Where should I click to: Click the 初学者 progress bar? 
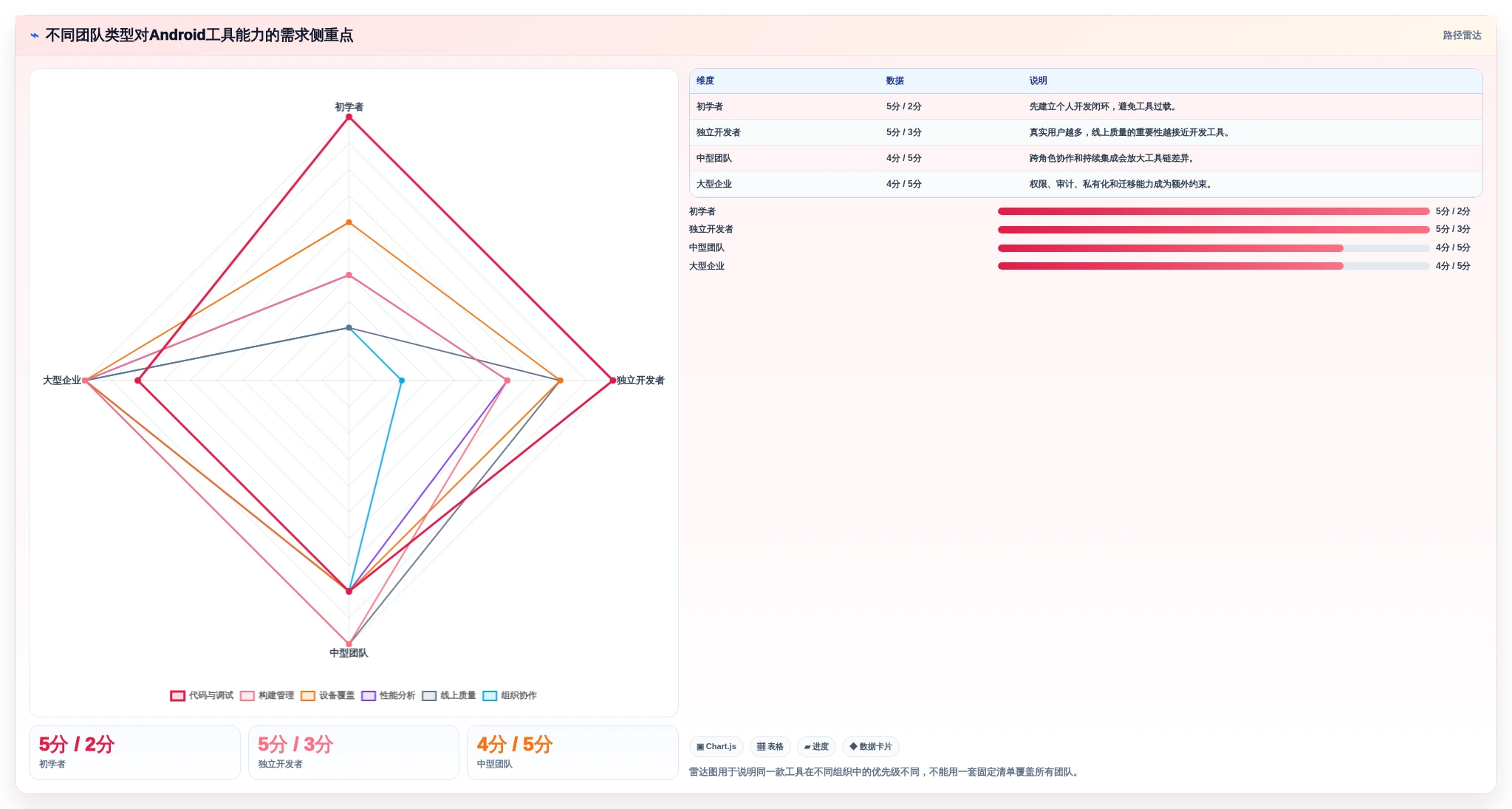click(1214, 211)
